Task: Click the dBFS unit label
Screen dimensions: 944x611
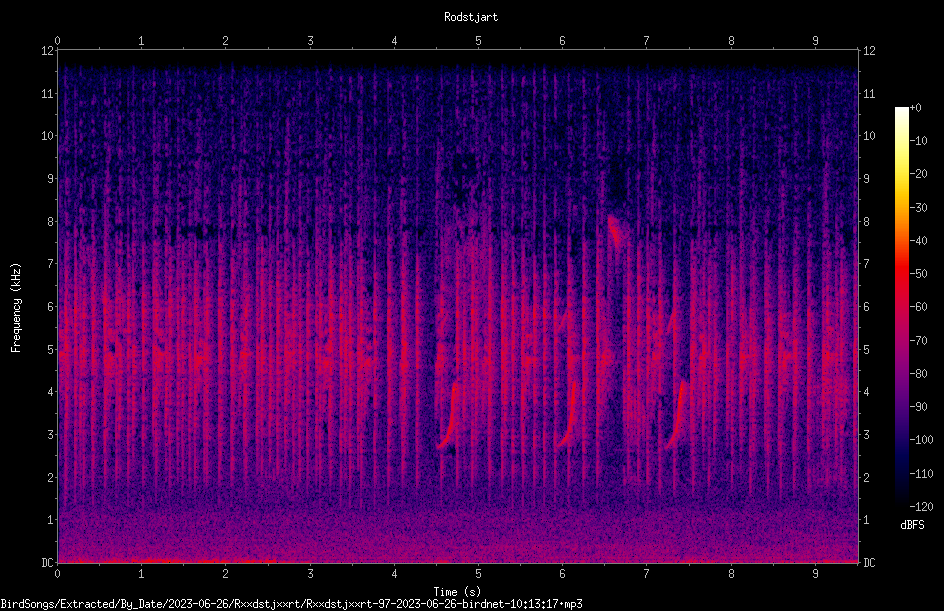Action: tap(912, 525)
